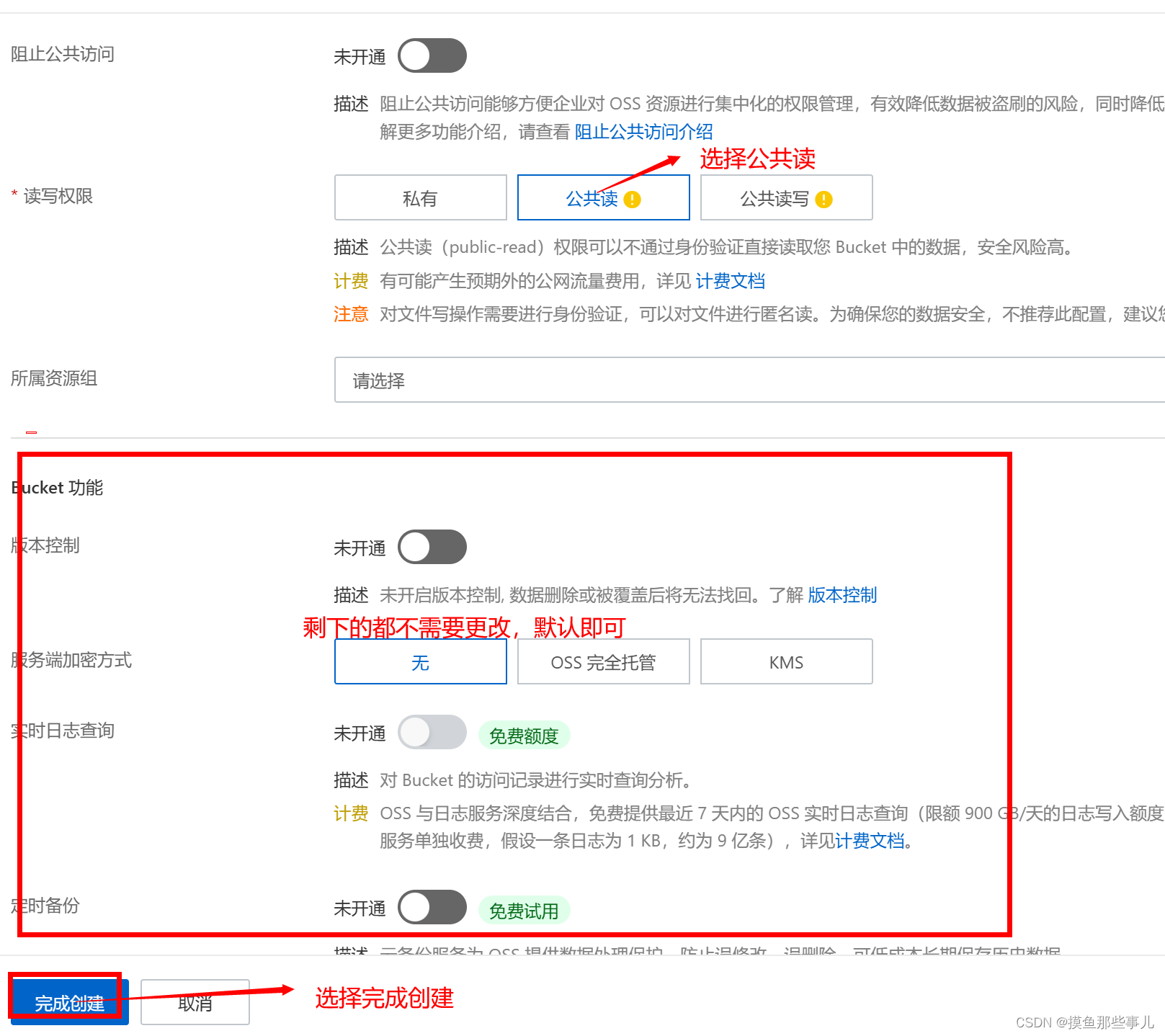Open the 阻止公共访问介绍 link
Viewport: 1165px width, 1036px height.
click(x=643, y=132)
